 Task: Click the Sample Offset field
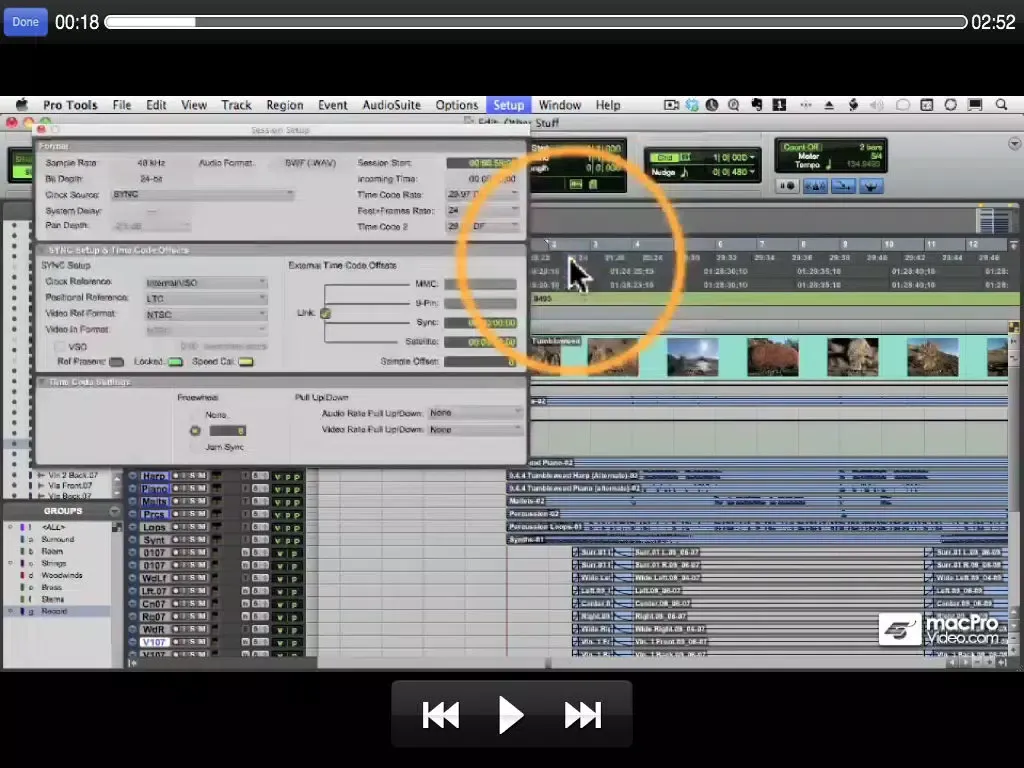coord(480,361)
